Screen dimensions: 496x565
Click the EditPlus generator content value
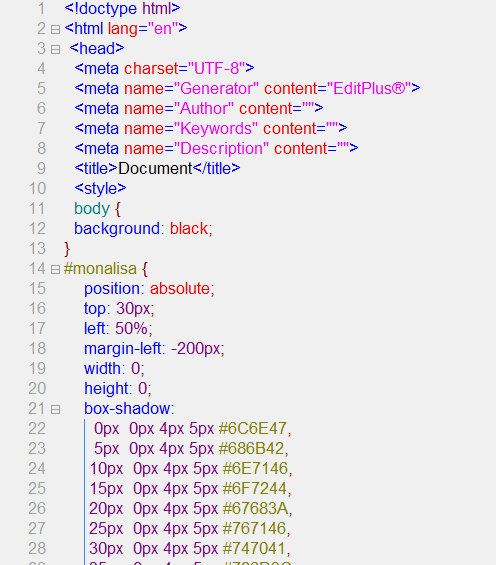pos(369,88)
